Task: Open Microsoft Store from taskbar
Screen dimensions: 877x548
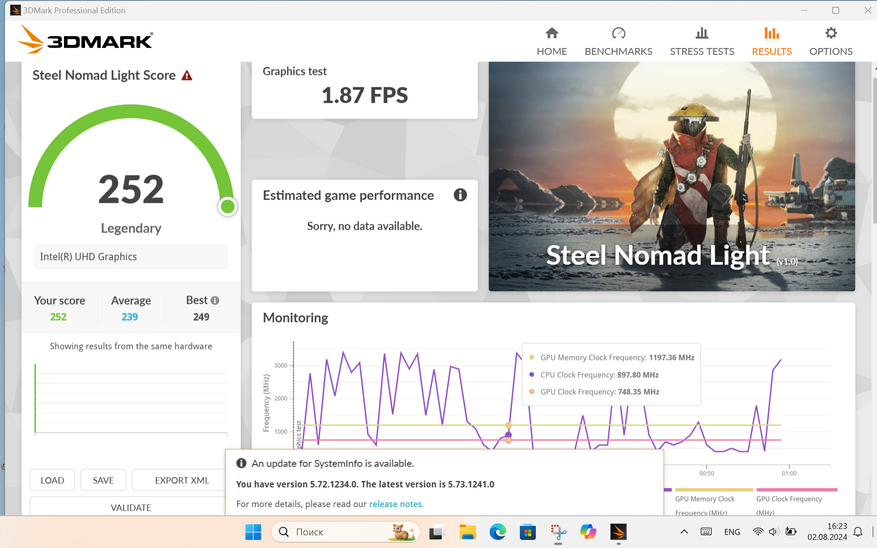Action: pos(527,532)
